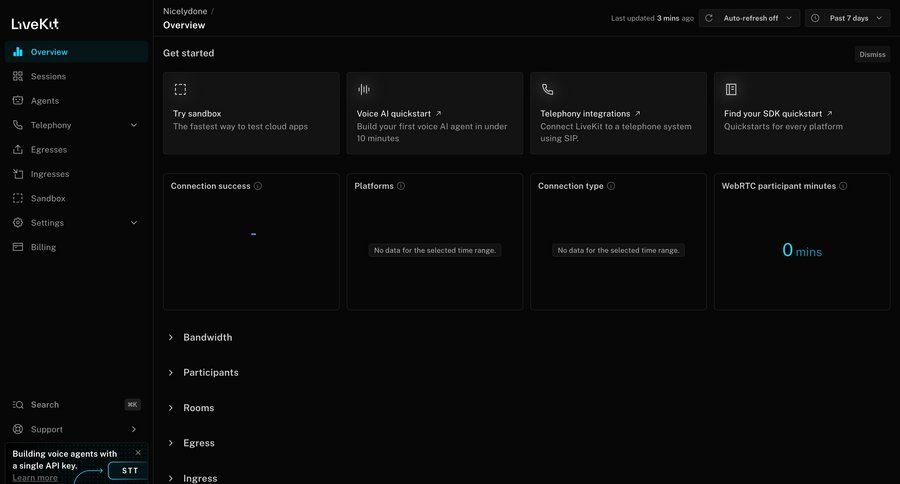
Task: Open the Ingresses page
Action: pyautogui.click(x=76, y=173)
